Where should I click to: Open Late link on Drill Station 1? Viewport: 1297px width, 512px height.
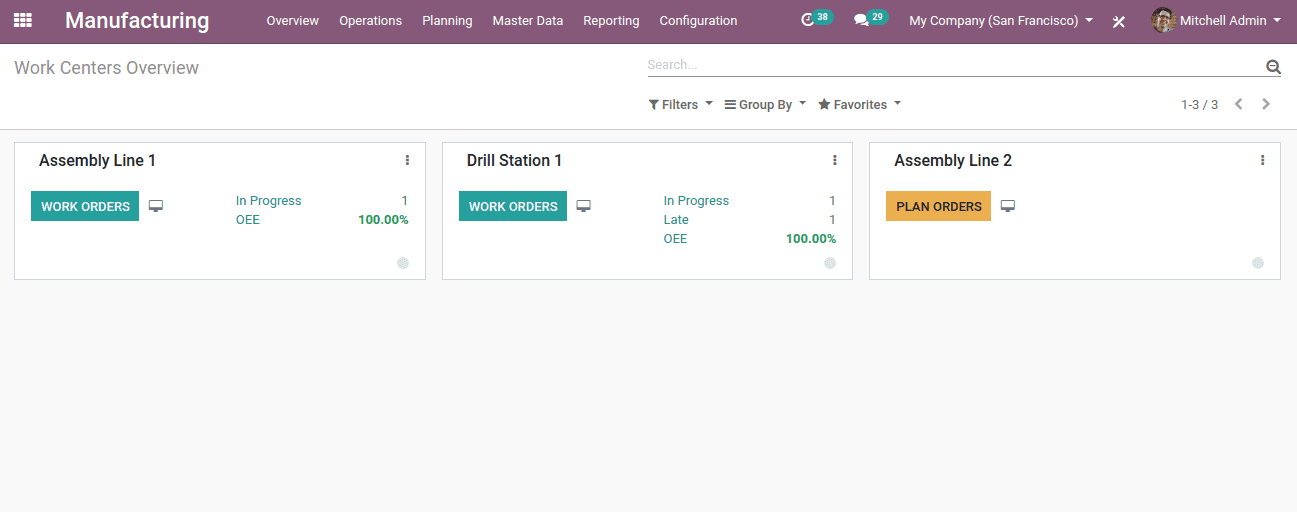coord(676,220)
